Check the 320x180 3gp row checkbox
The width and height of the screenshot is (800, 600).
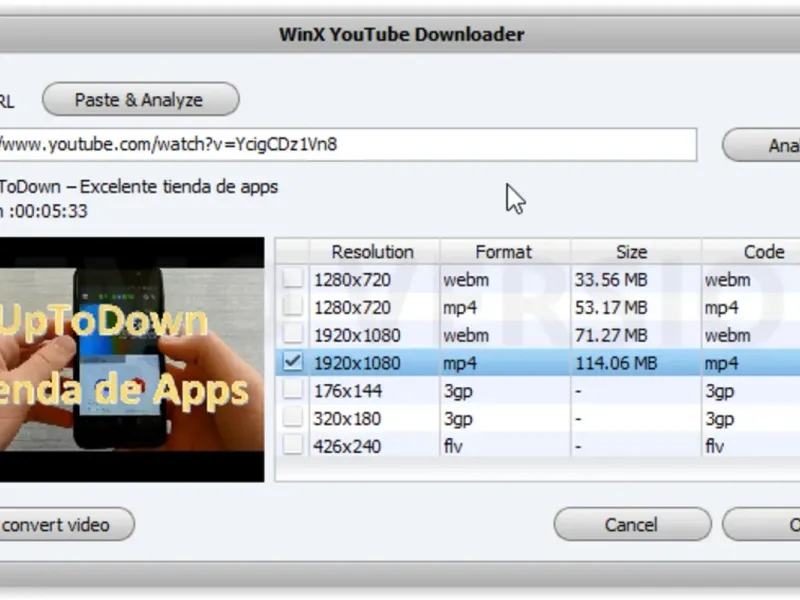(293, 418)
